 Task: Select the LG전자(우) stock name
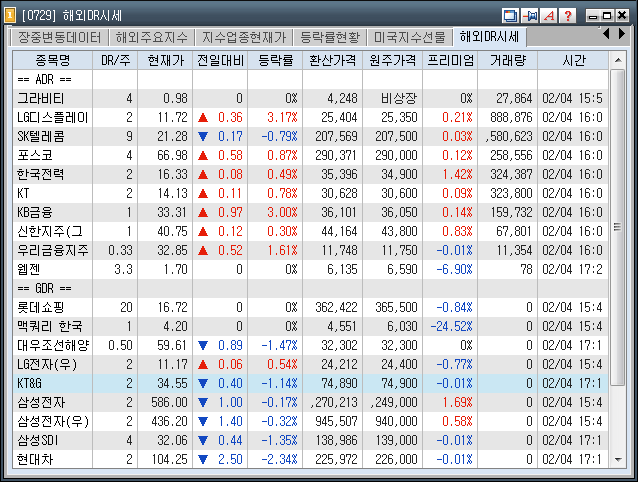(47, 364)
